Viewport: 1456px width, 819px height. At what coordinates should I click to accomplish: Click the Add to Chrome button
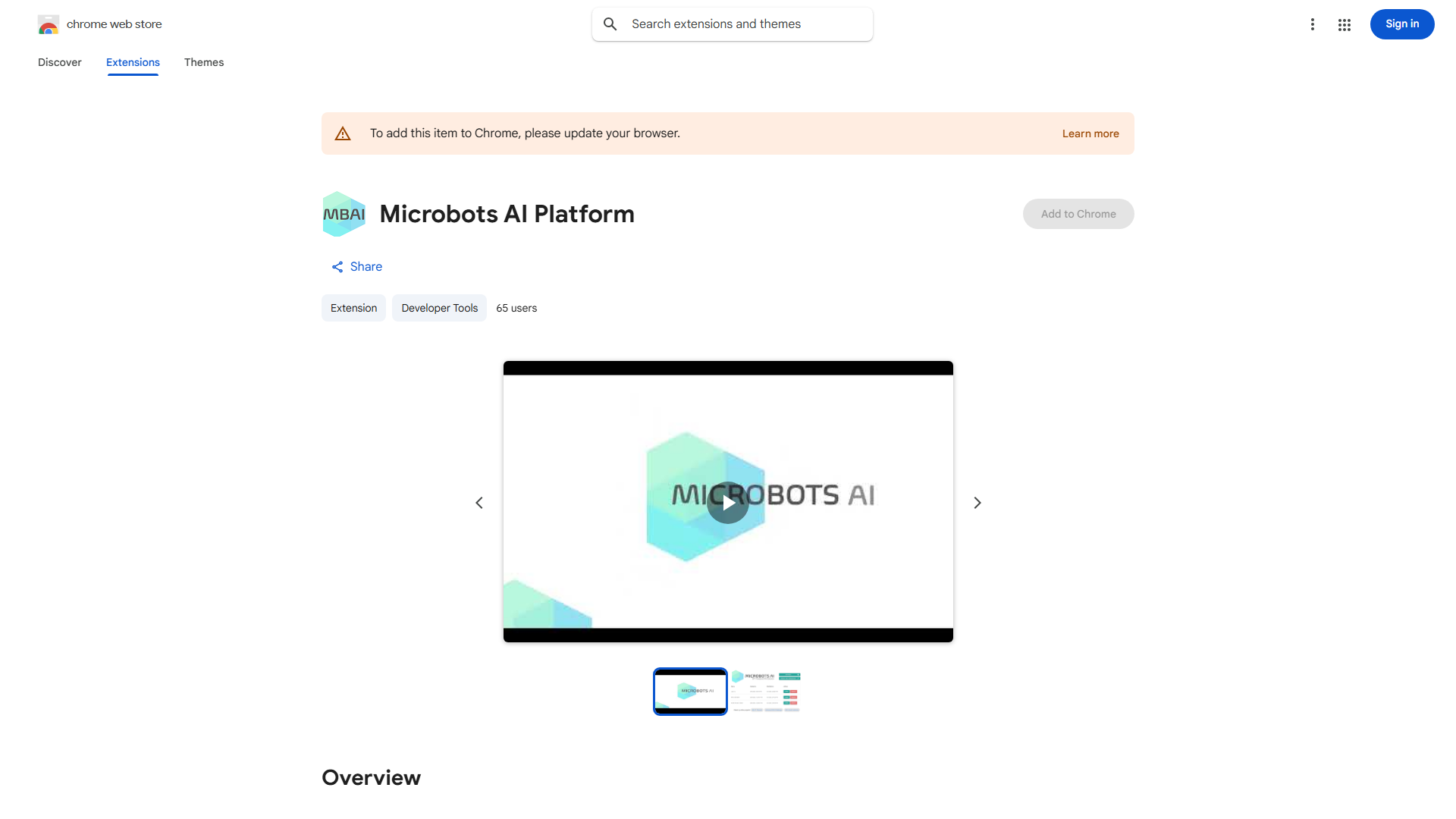(x=1078, y=214)
